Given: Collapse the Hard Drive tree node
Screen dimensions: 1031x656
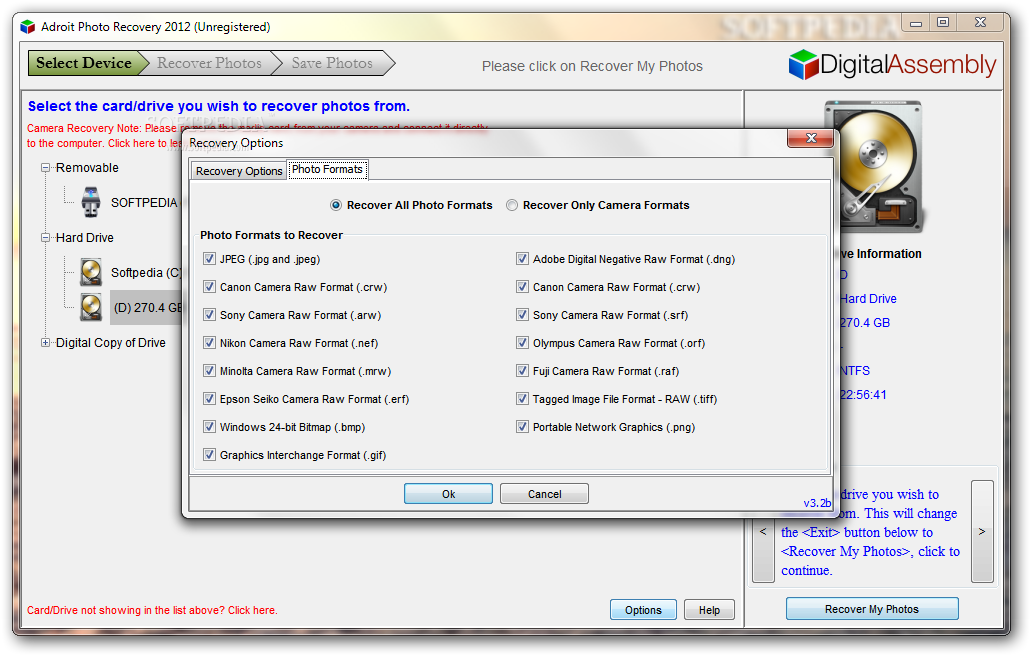Looking at the screenshot, I should click(45, 237).
